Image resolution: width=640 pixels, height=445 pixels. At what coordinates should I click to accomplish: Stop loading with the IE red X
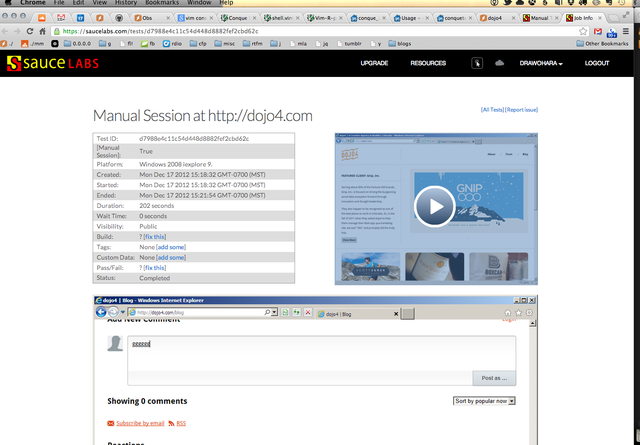pos(308,312)
